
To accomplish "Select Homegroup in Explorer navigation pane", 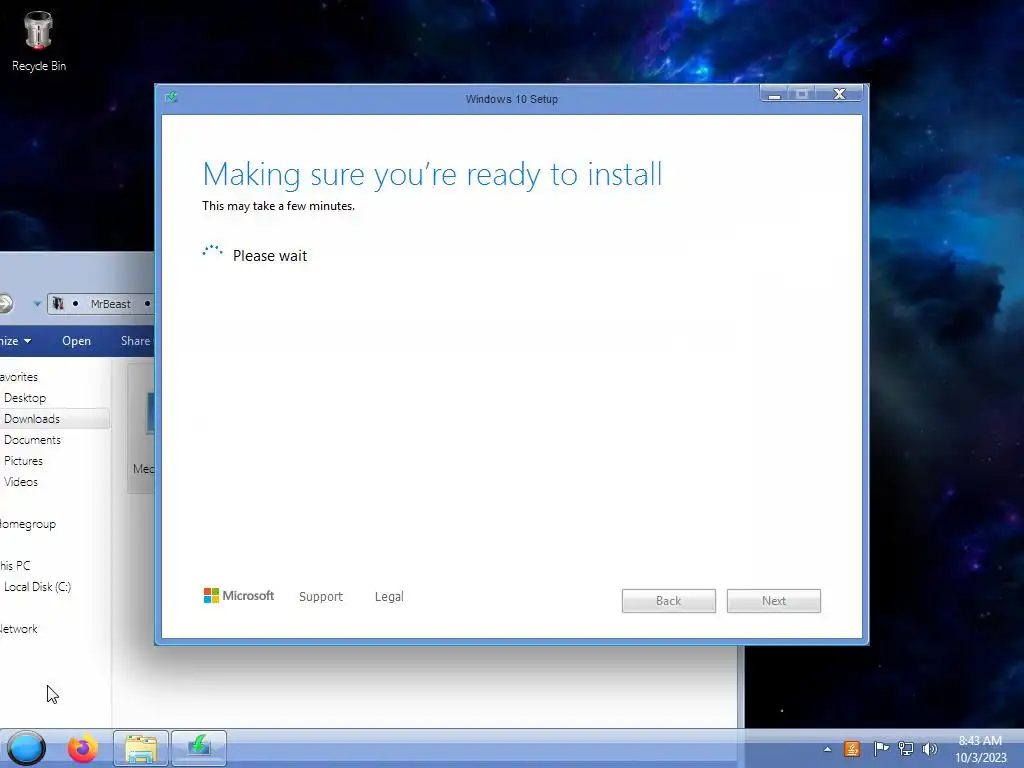I will click(x=28, y=524).
